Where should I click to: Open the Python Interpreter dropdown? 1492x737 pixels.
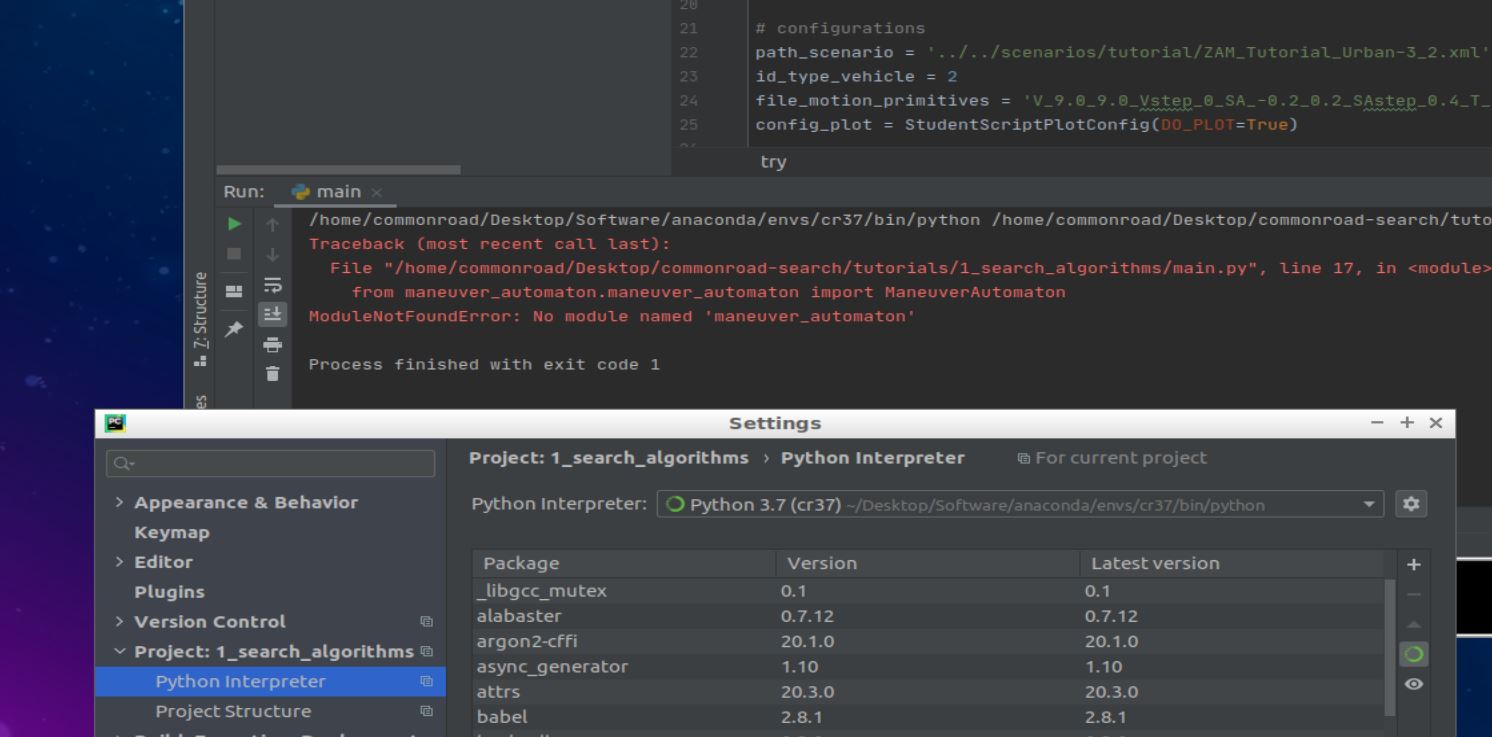tap(1368, 505)
